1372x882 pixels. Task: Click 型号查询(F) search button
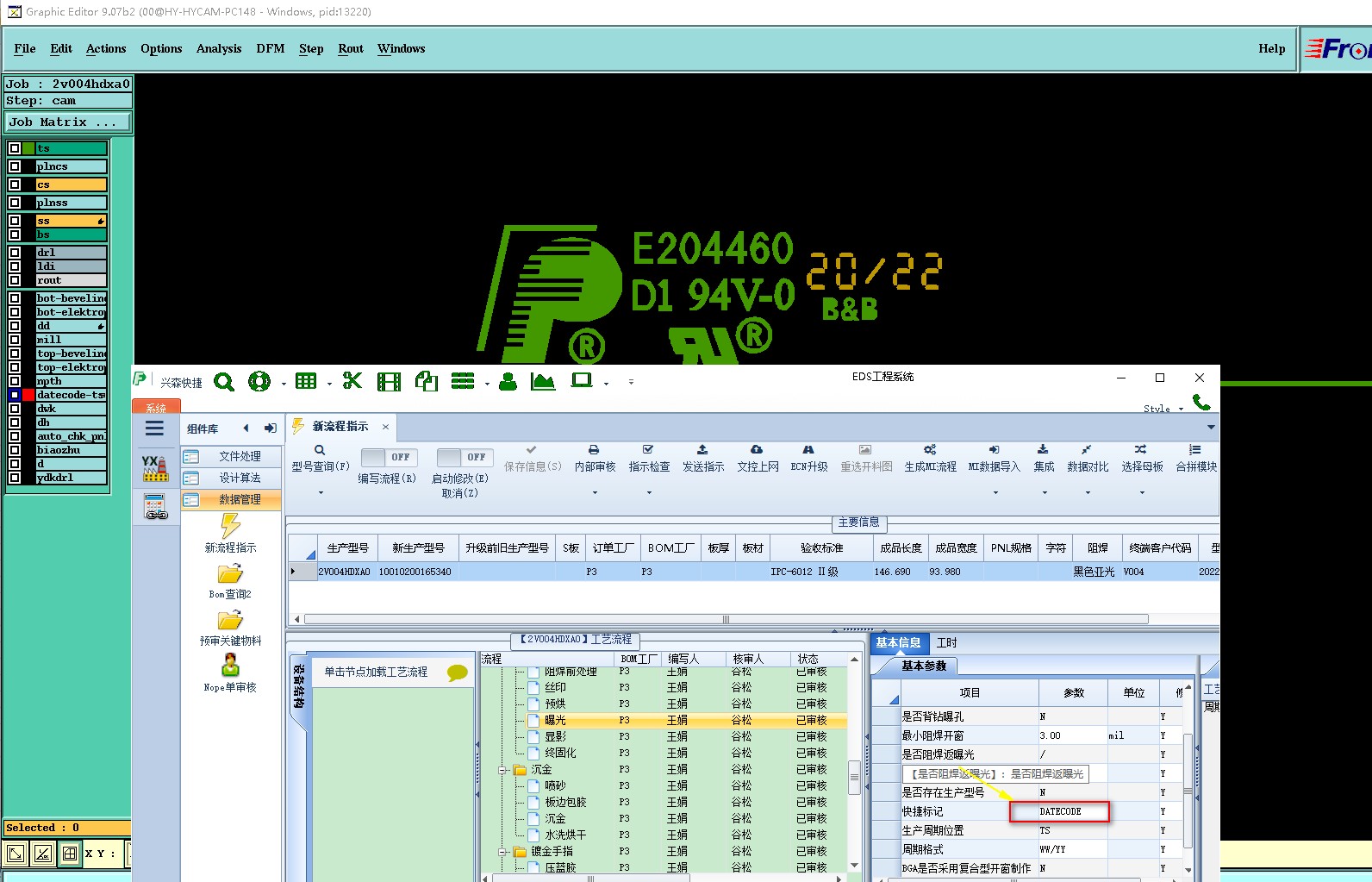pos(320,459)
